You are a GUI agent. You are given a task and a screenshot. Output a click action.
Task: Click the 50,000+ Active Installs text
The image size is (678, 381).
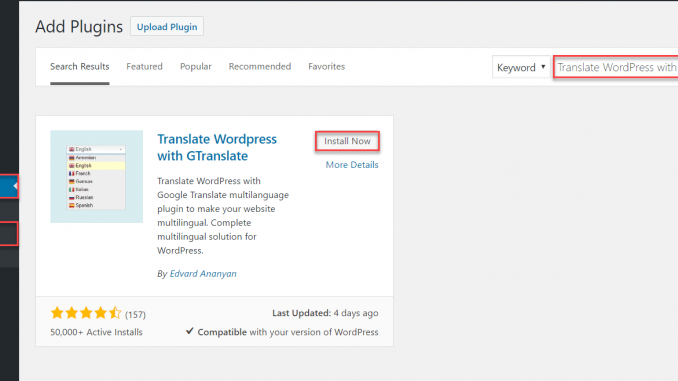[x=96, y=332]
